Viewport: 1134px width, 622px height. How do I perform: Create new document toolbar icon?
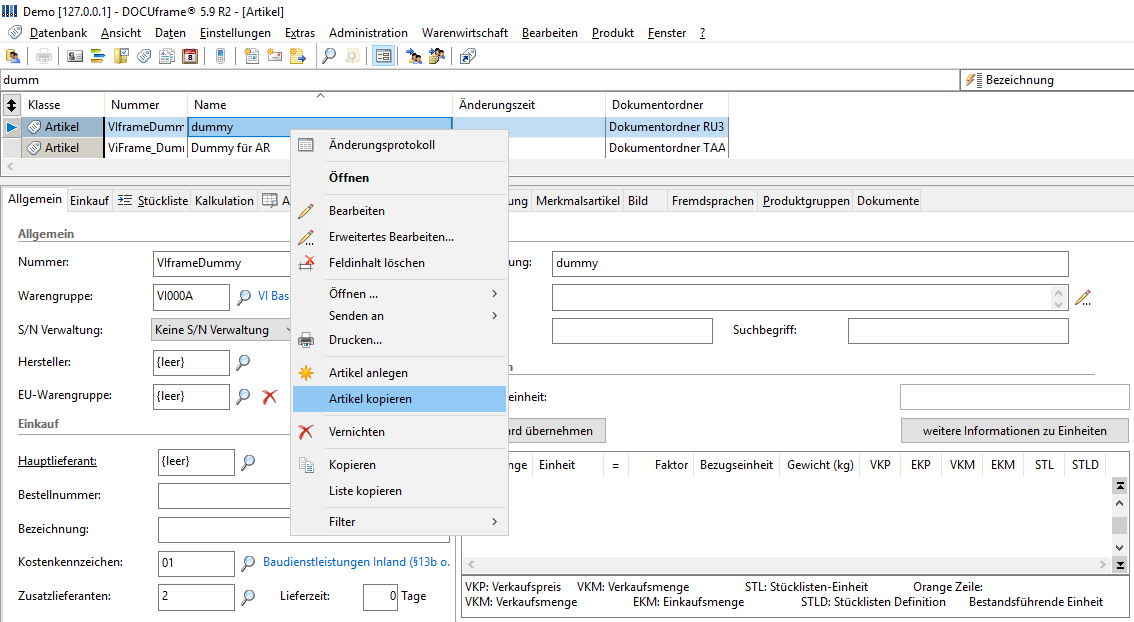point(252,56)
